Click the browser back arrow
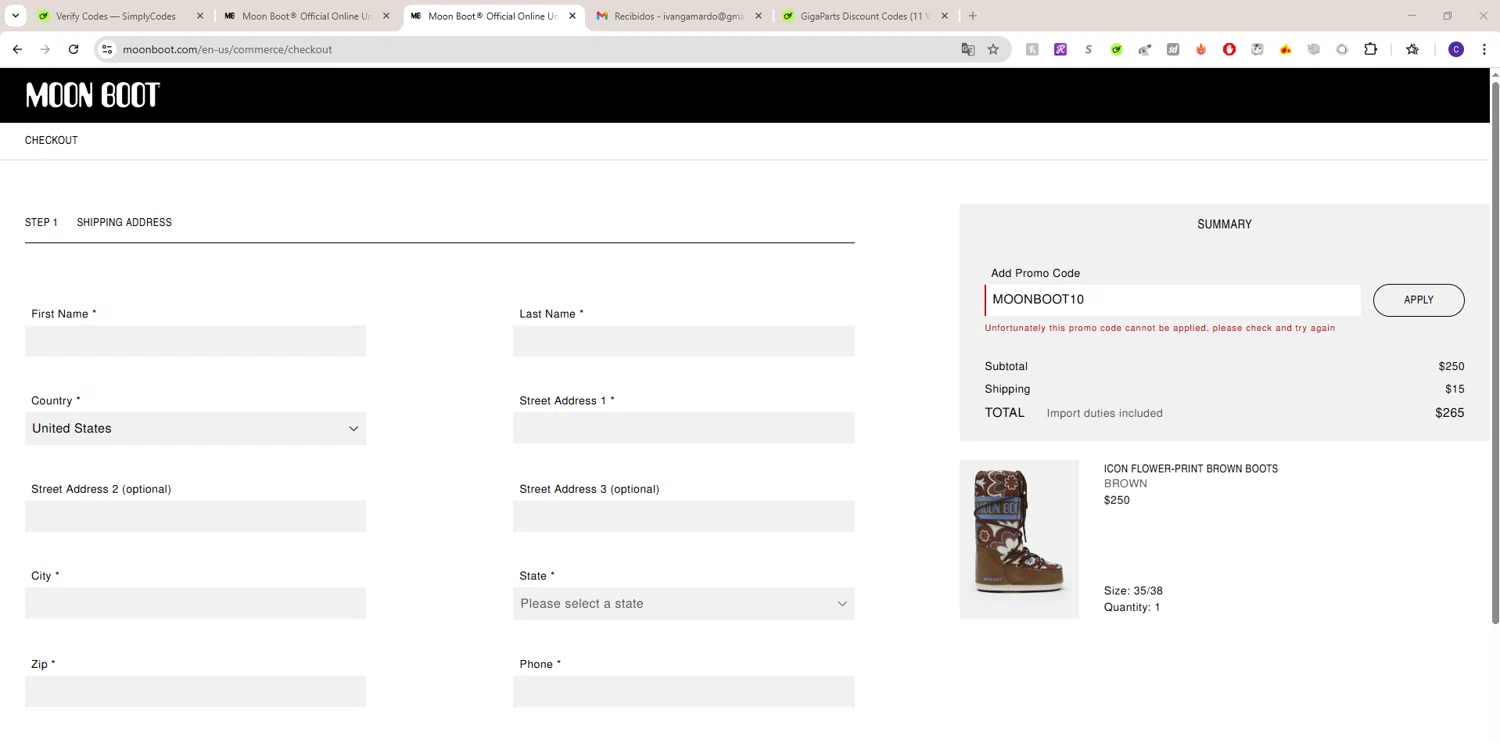The width and height of the screenshot is (1500, 743). point(17,49)
